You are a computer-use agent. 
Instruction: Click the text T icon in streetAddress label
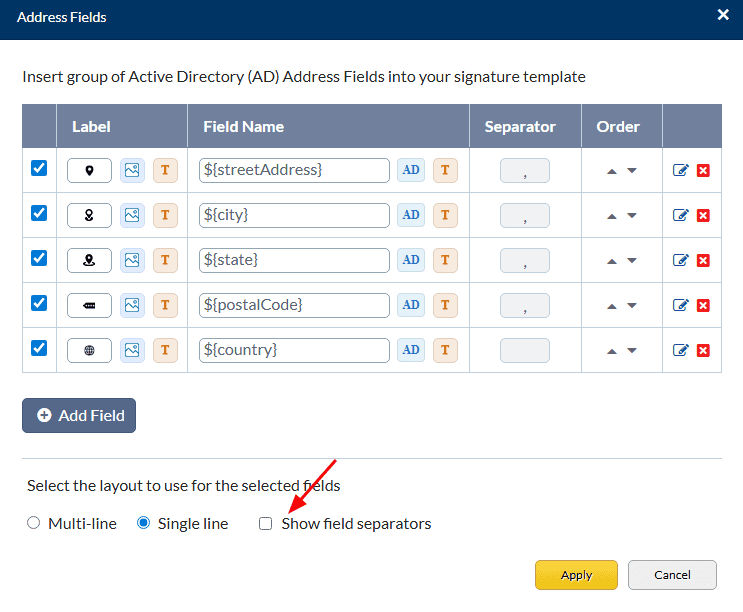pyautogui.click(x=165, y=170)
